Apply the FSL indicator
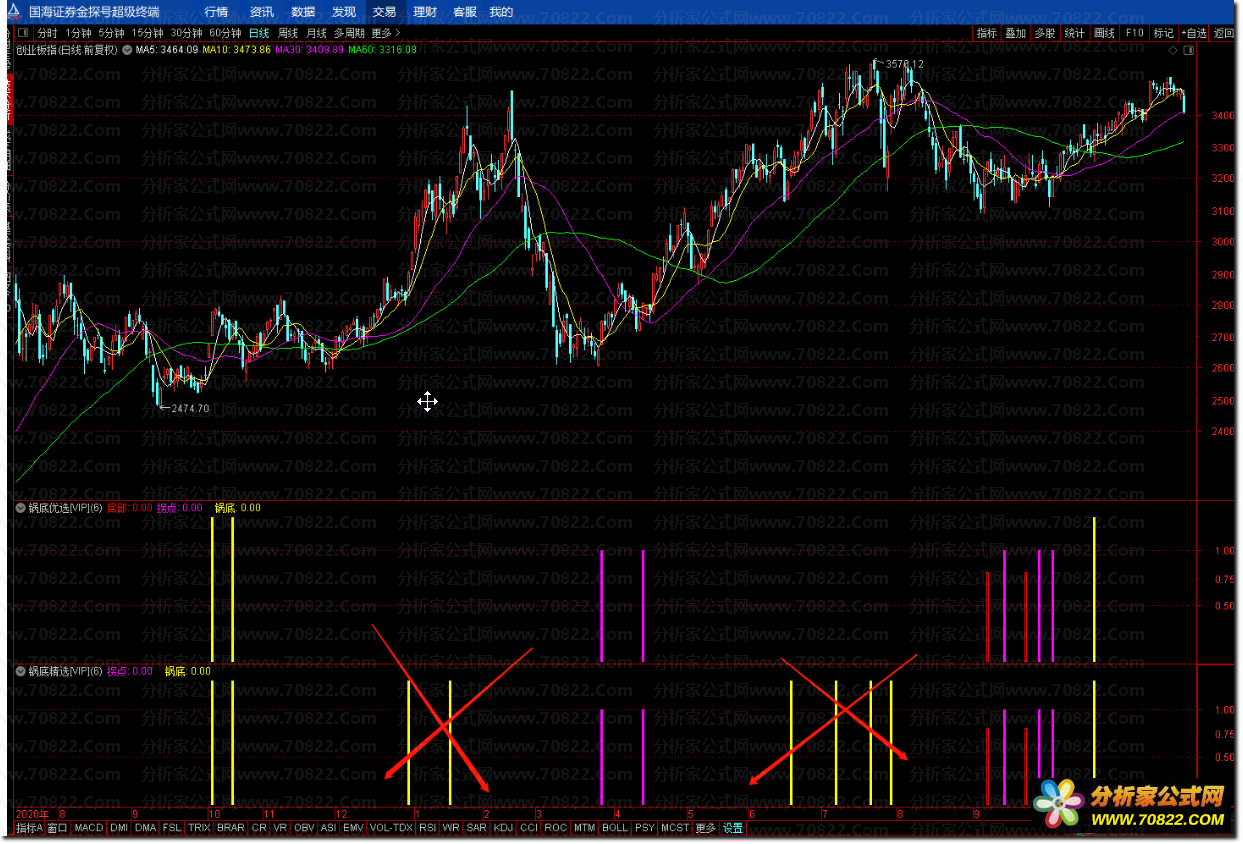 173,828
